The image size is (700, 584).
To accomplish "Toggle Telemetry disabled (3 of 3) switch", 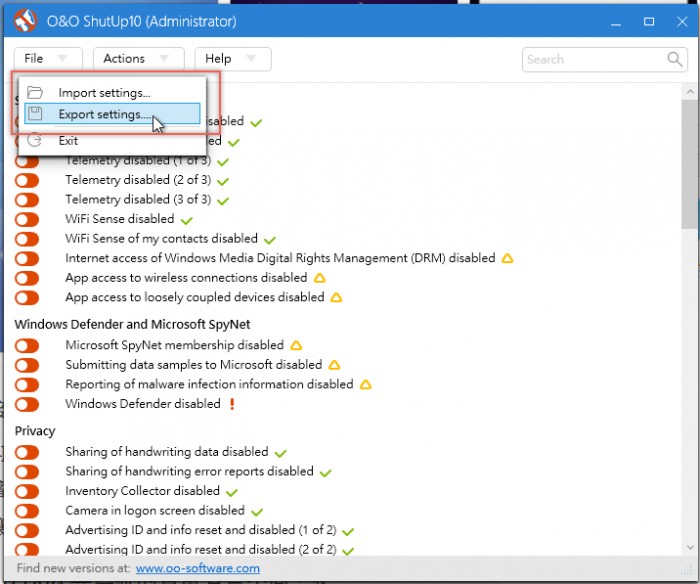I will click(27, 200).
